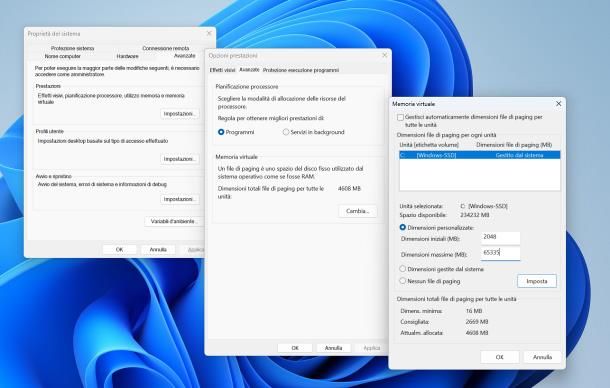Click OK in Proprietà del sistema
This screenshot has width=610, height=388.
click(x=119, y=249)
